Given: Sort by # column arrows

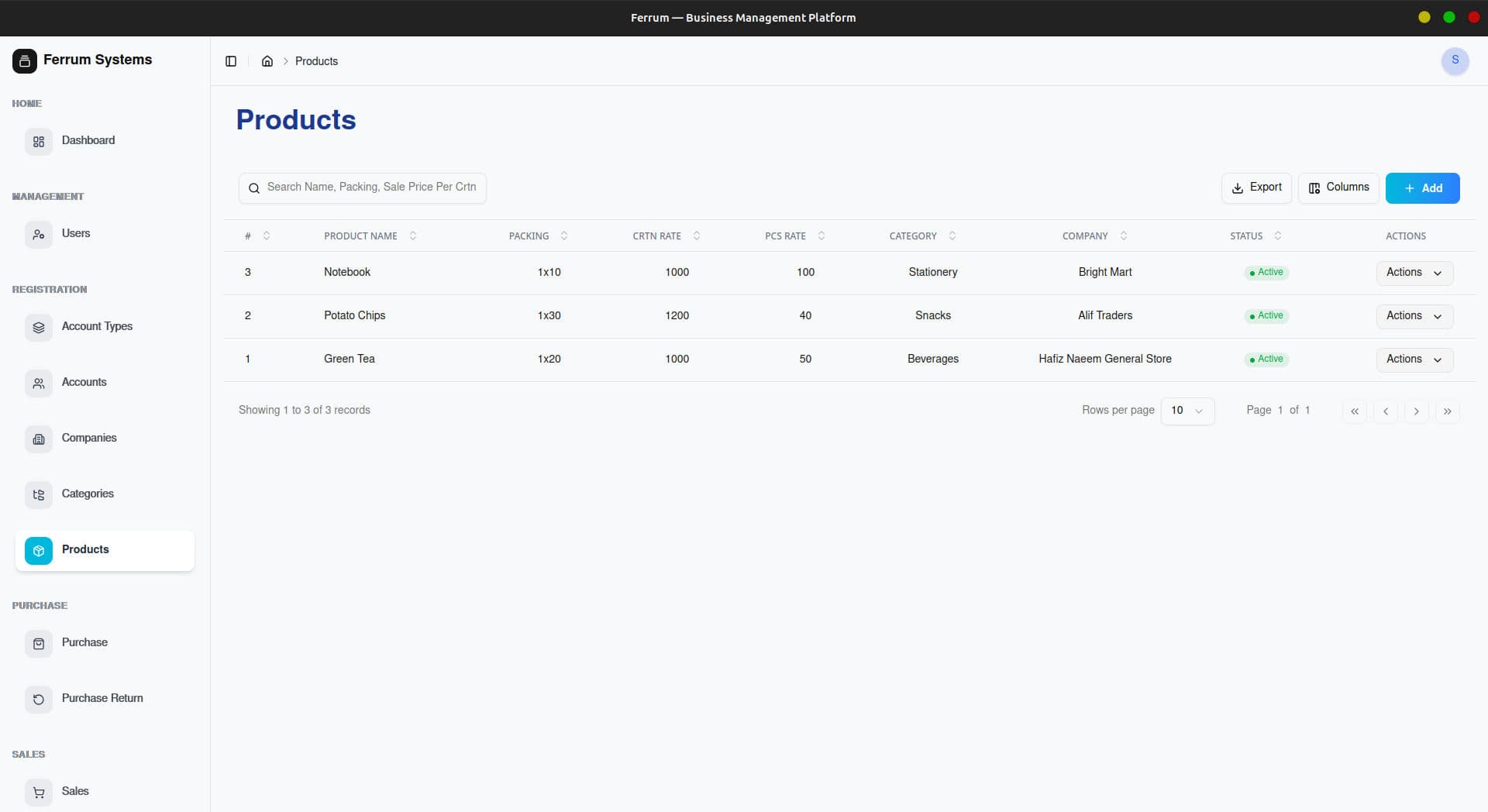Looking at the screenshot, I should pyautogui.click(x=267, y=236).
